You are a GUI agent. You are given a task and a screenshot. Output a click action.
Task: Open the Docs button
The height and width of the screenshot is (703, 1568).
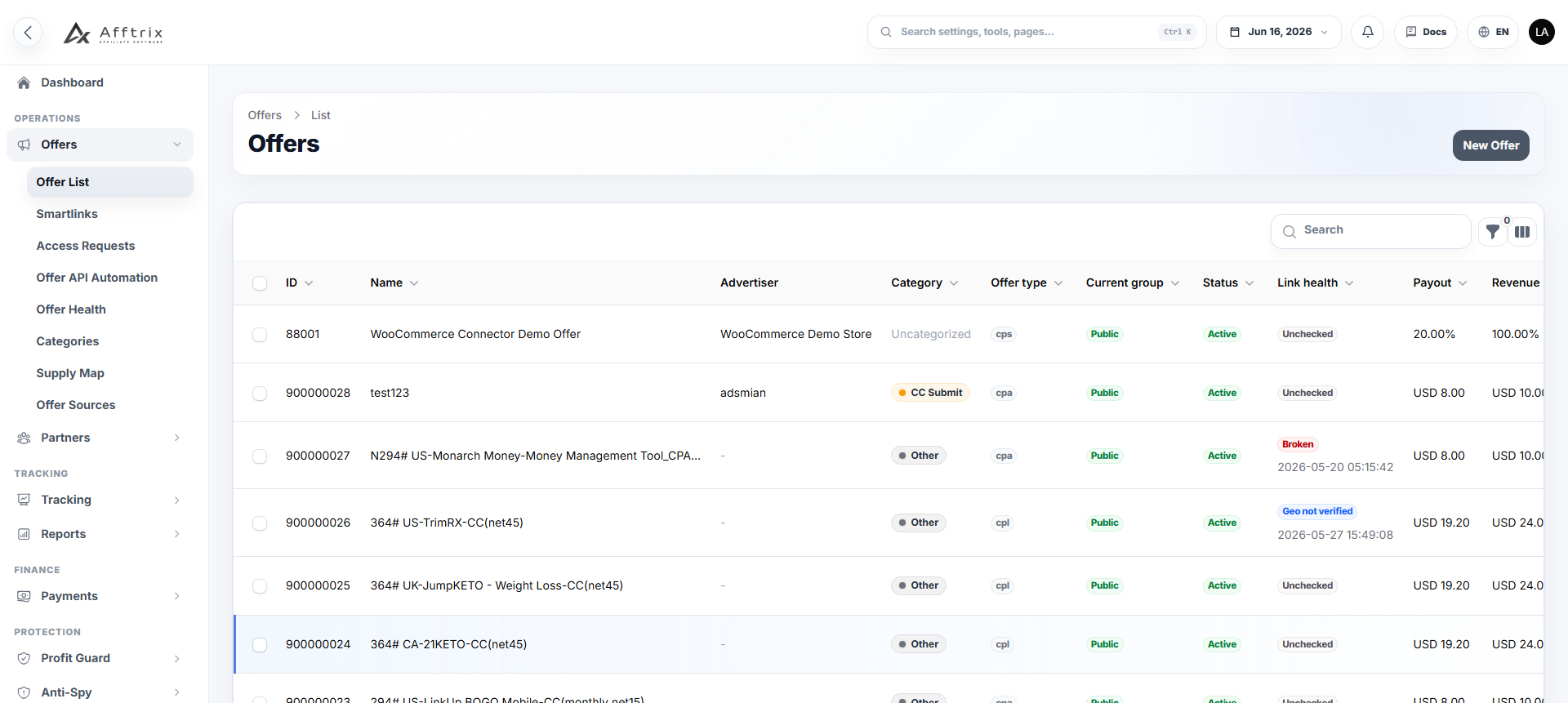pos(1425,32)
